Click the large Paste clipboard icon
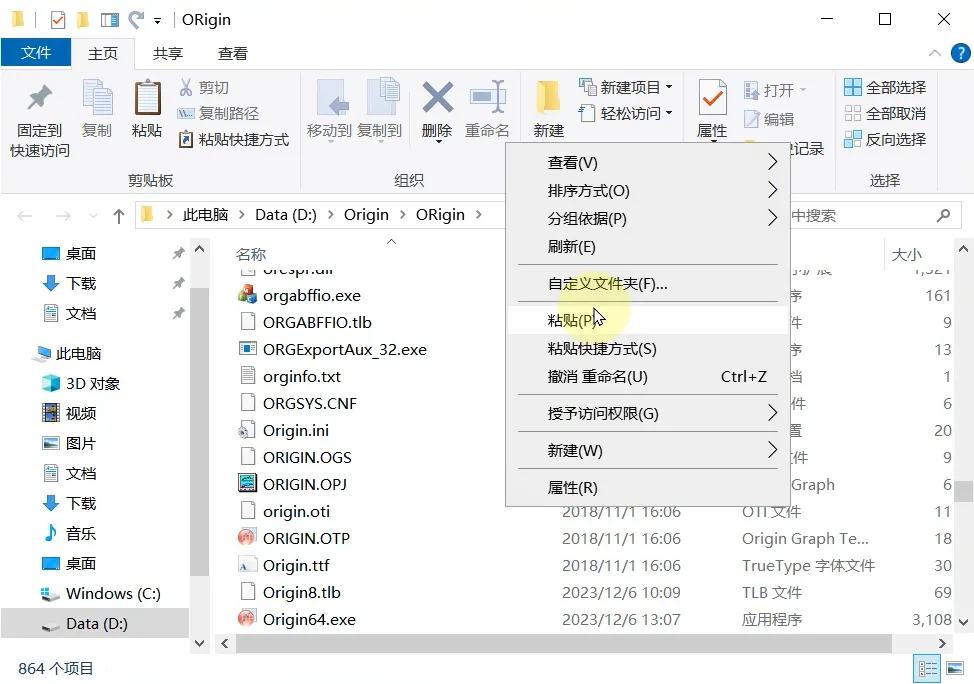974x684 pixels. point(147,98)
